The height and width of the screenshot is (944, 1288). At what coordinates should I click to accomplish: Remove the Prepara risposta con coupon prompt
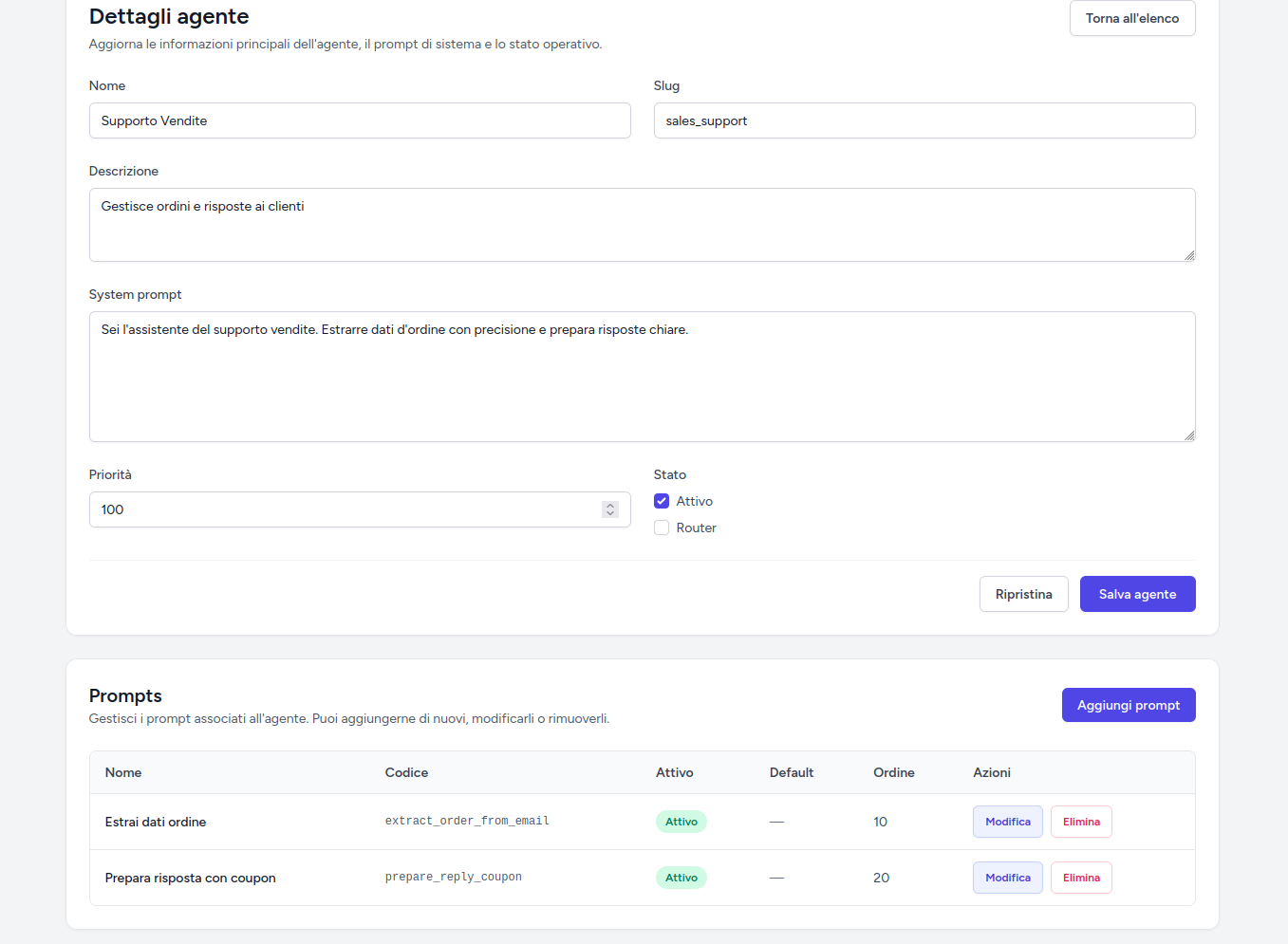tap(1081, 878)
